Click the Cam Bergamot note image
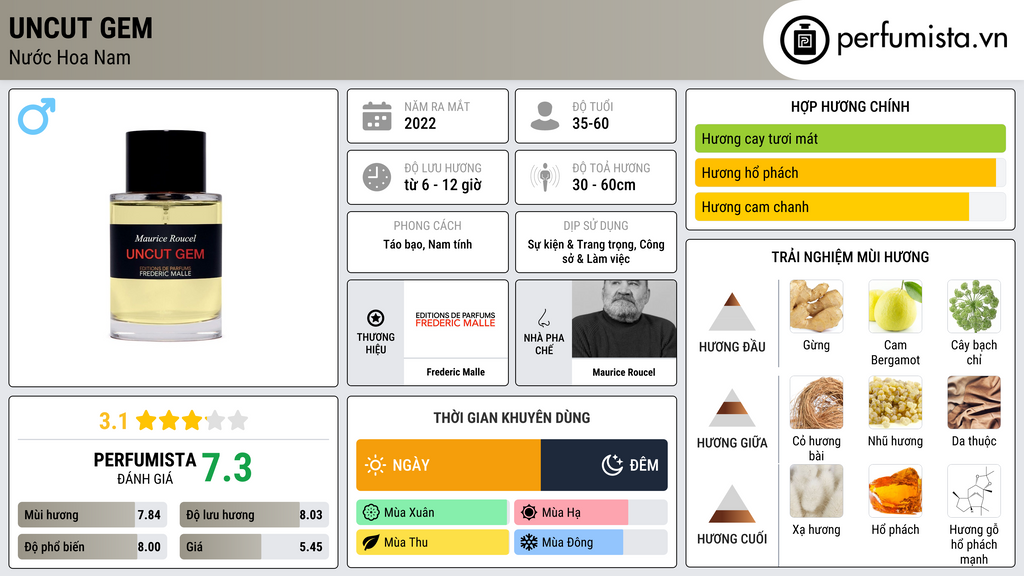This screenshot has height=576, width=1024. [895, 306]
